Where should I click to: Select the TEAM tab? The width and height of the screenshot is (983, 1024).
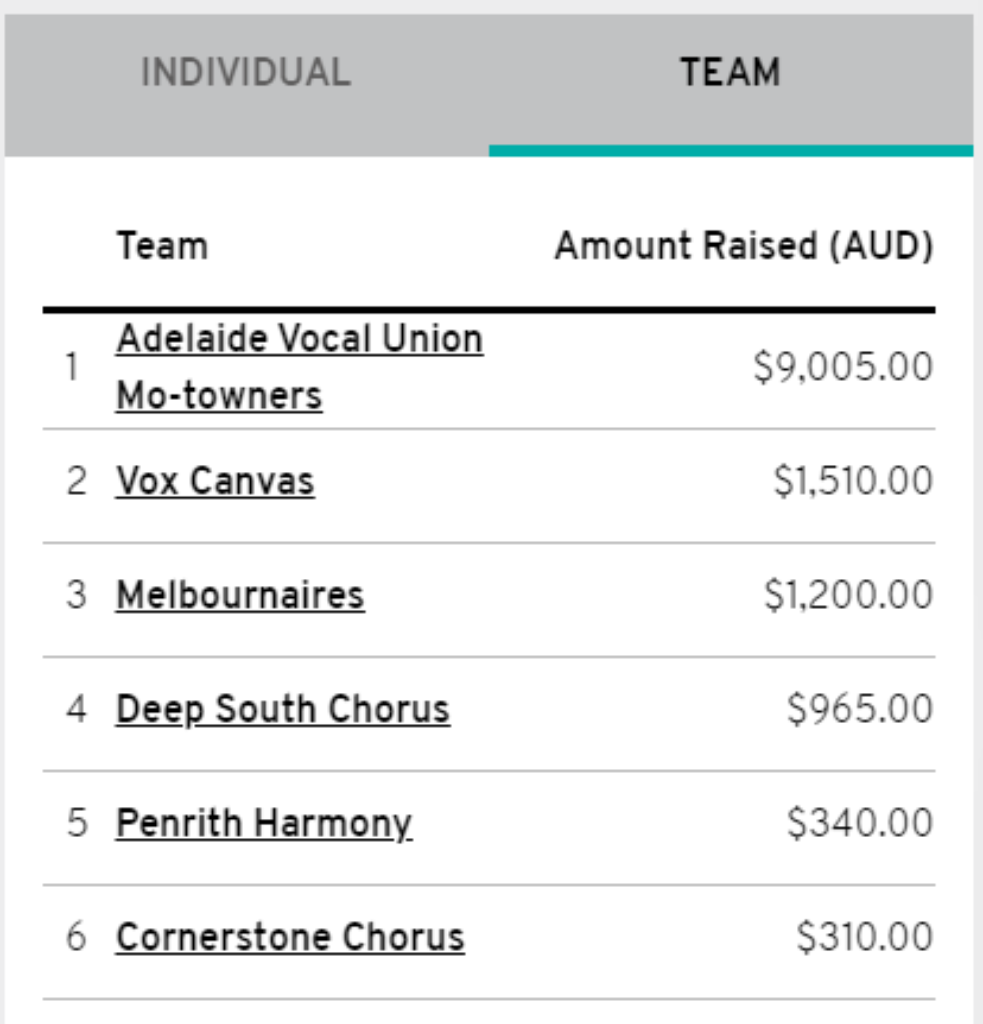click(730, 72)
